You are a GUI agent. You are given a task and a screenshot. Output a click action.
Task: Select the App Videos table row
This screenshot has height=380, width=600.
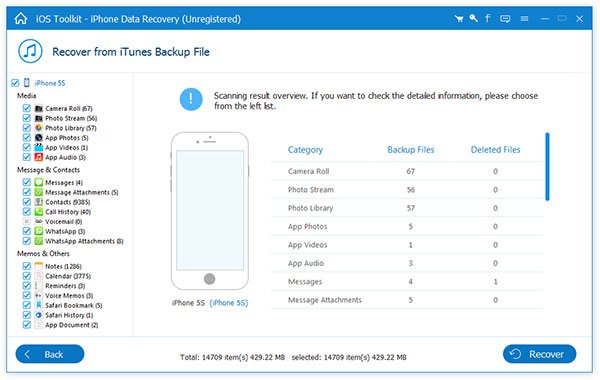(x=407, y=245)
